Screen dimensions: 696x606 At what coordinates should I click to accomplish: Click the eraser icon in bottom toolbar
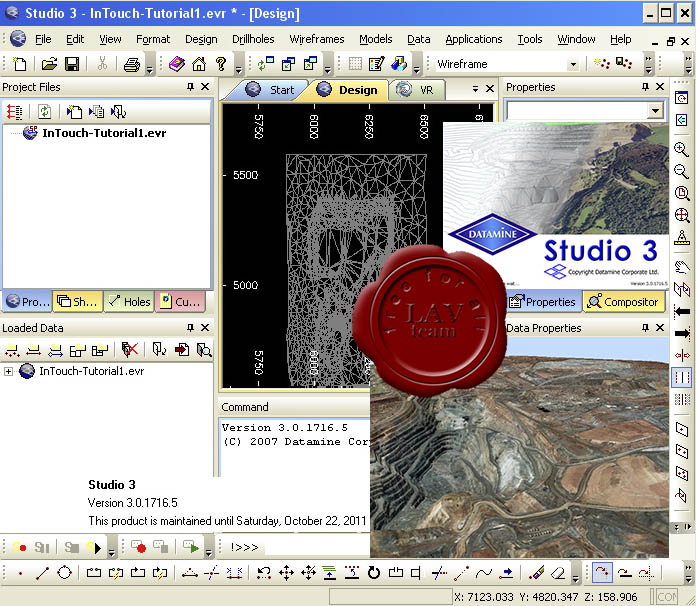tap(558, 573)
